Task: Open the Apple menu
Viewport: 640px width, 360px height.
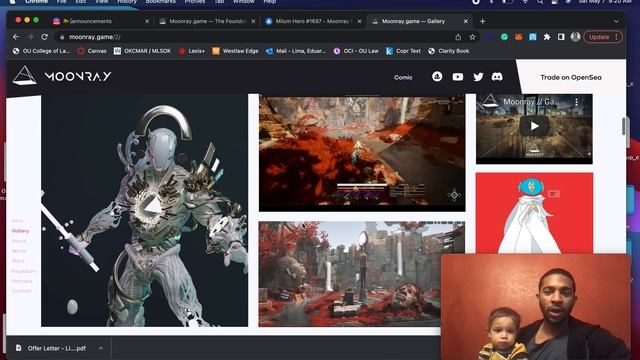Action: (13, 2)
